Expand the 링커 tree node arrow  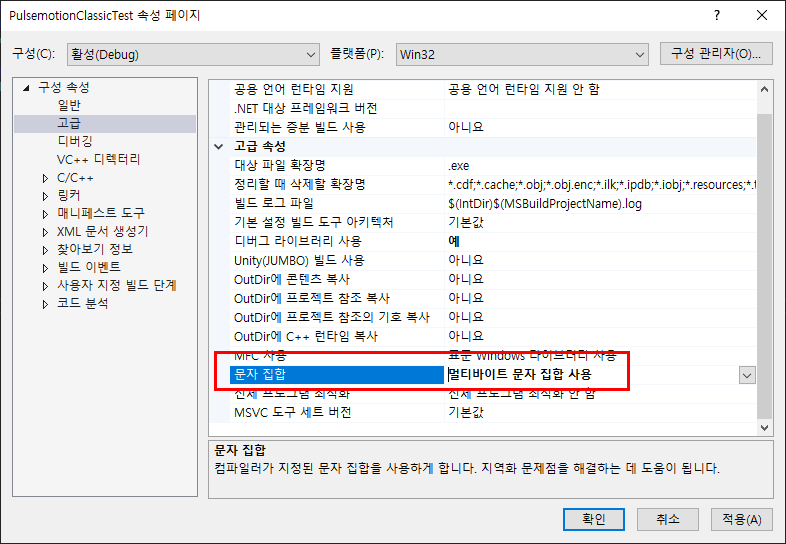tap(46, 196)
